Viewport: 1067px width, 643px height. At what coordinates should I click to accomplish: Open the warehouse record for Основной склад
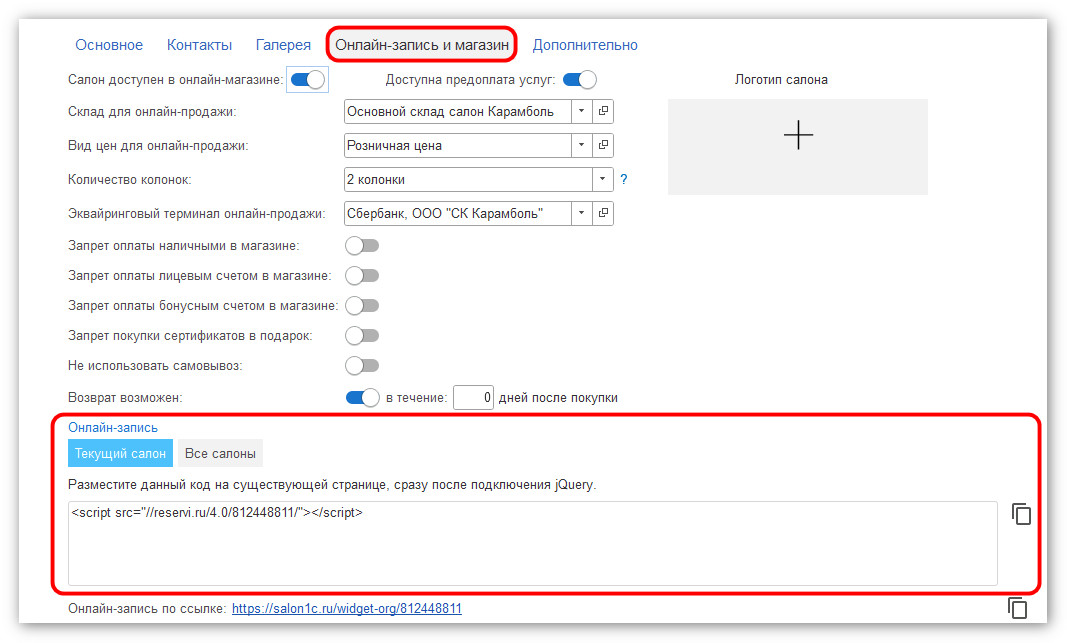[603, 111]
